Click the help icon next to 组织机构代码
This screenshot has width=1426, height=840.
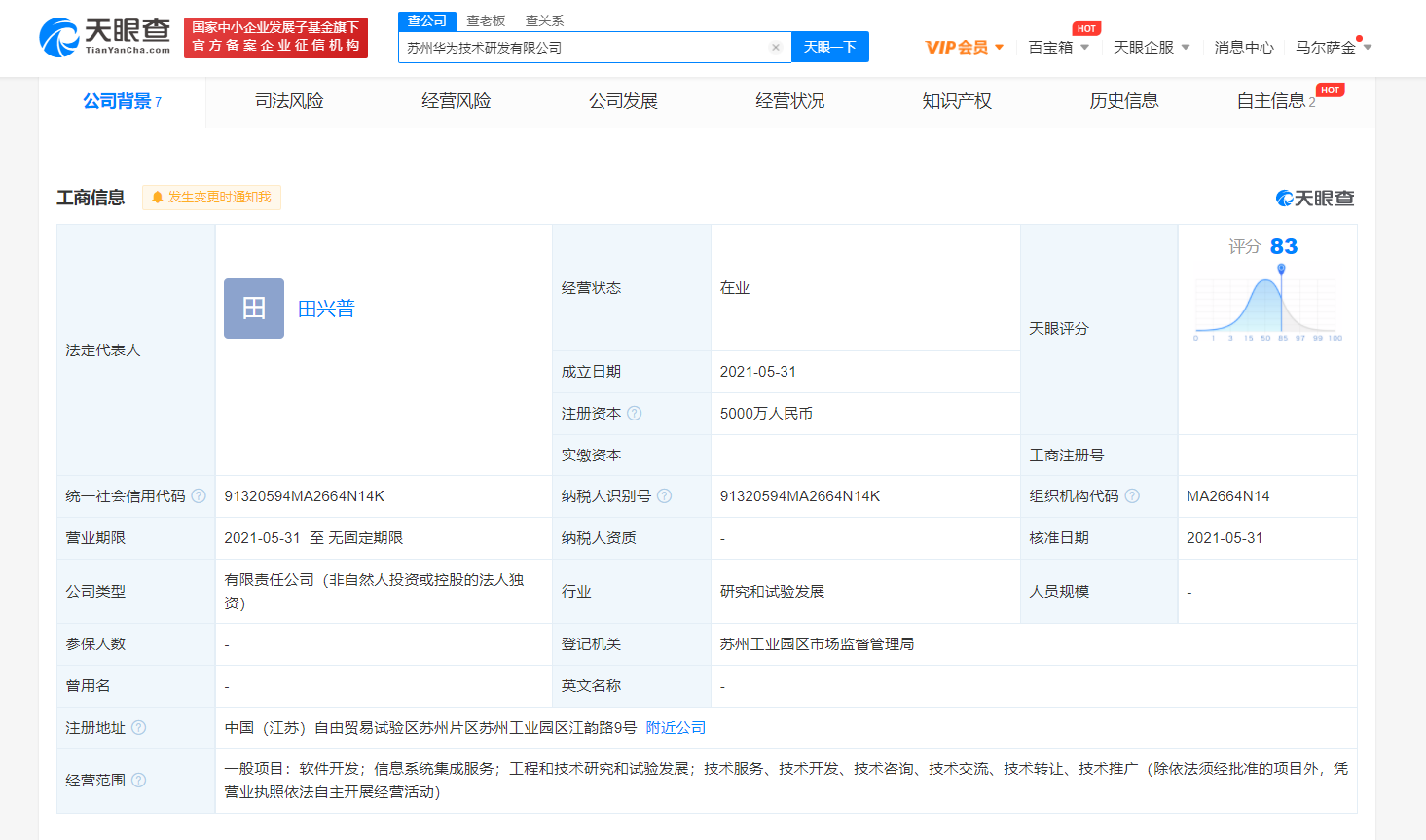click(x=1132, y=496)
